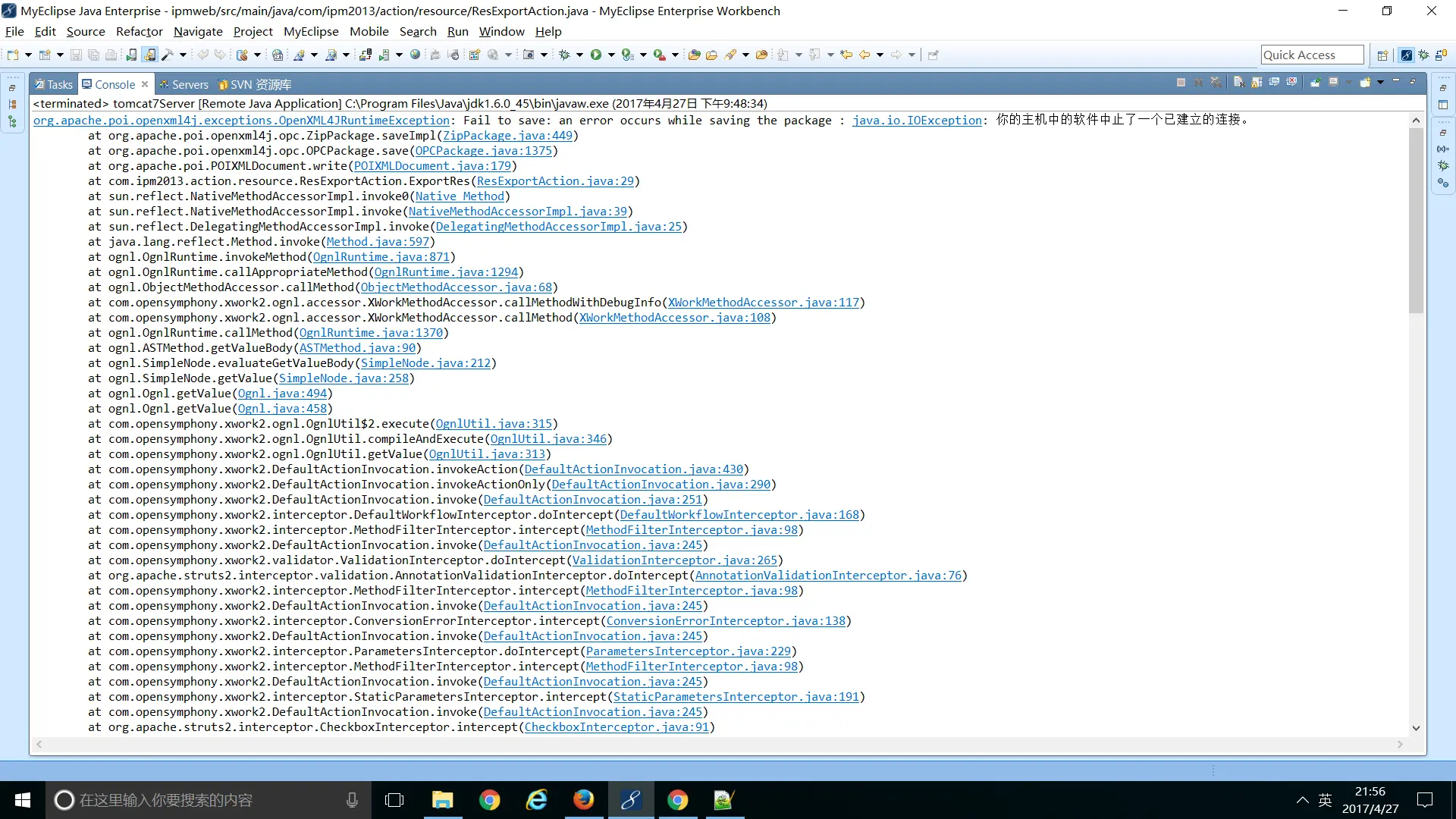The width and height of the screenshot is (1456, 819).
Task: Open the MyEclipse menu
Action: (x=311, y=31)
